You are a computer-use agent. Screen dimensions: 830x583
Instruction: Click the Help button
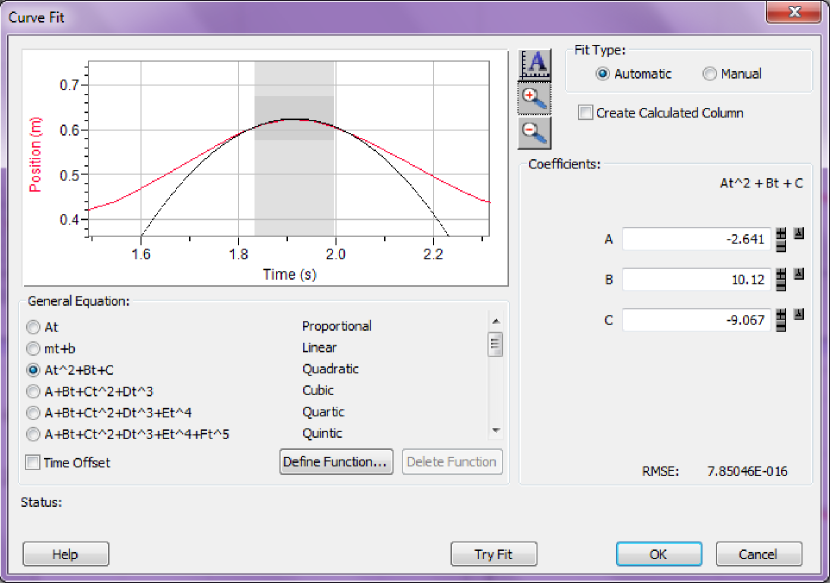tap(66, 554)
